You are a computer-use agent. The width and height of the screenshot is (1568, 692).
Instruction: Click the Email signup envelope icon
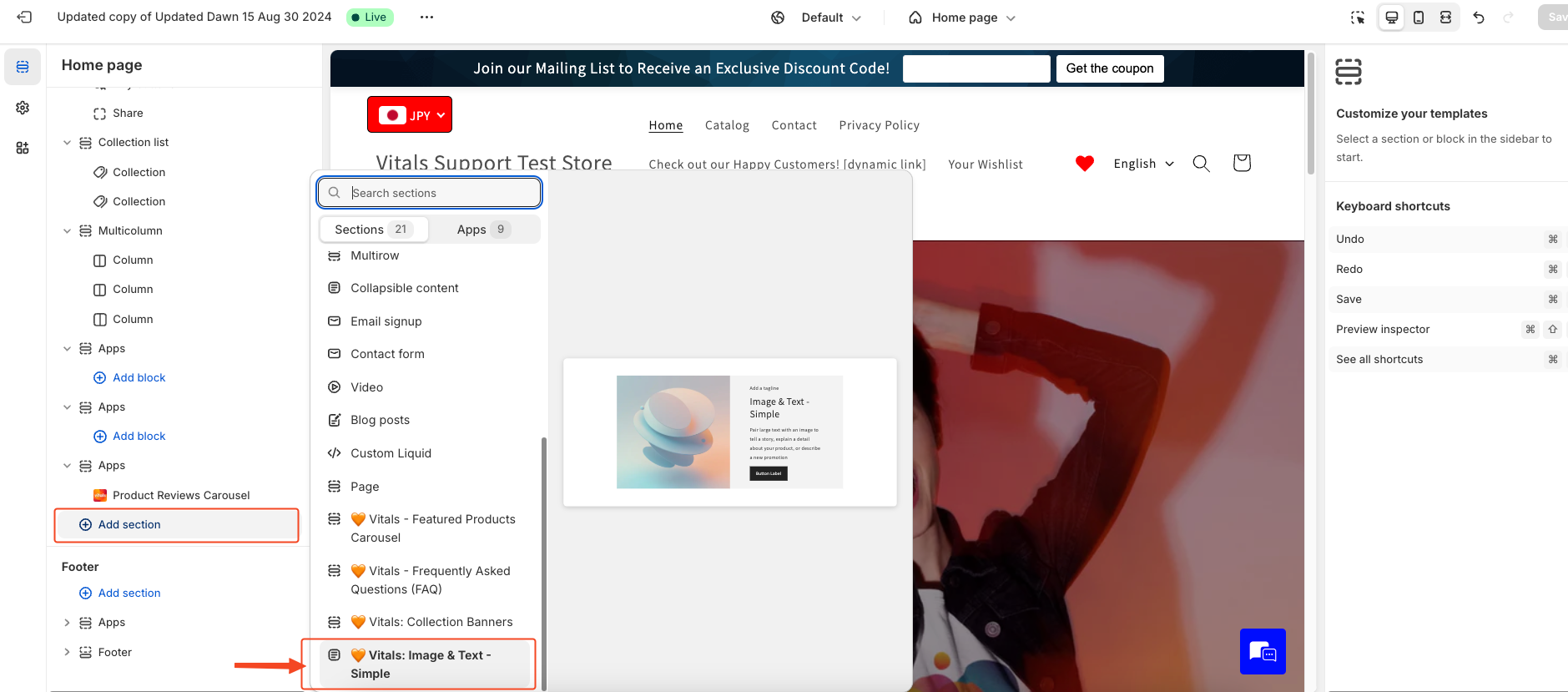[x=334, y=321]
